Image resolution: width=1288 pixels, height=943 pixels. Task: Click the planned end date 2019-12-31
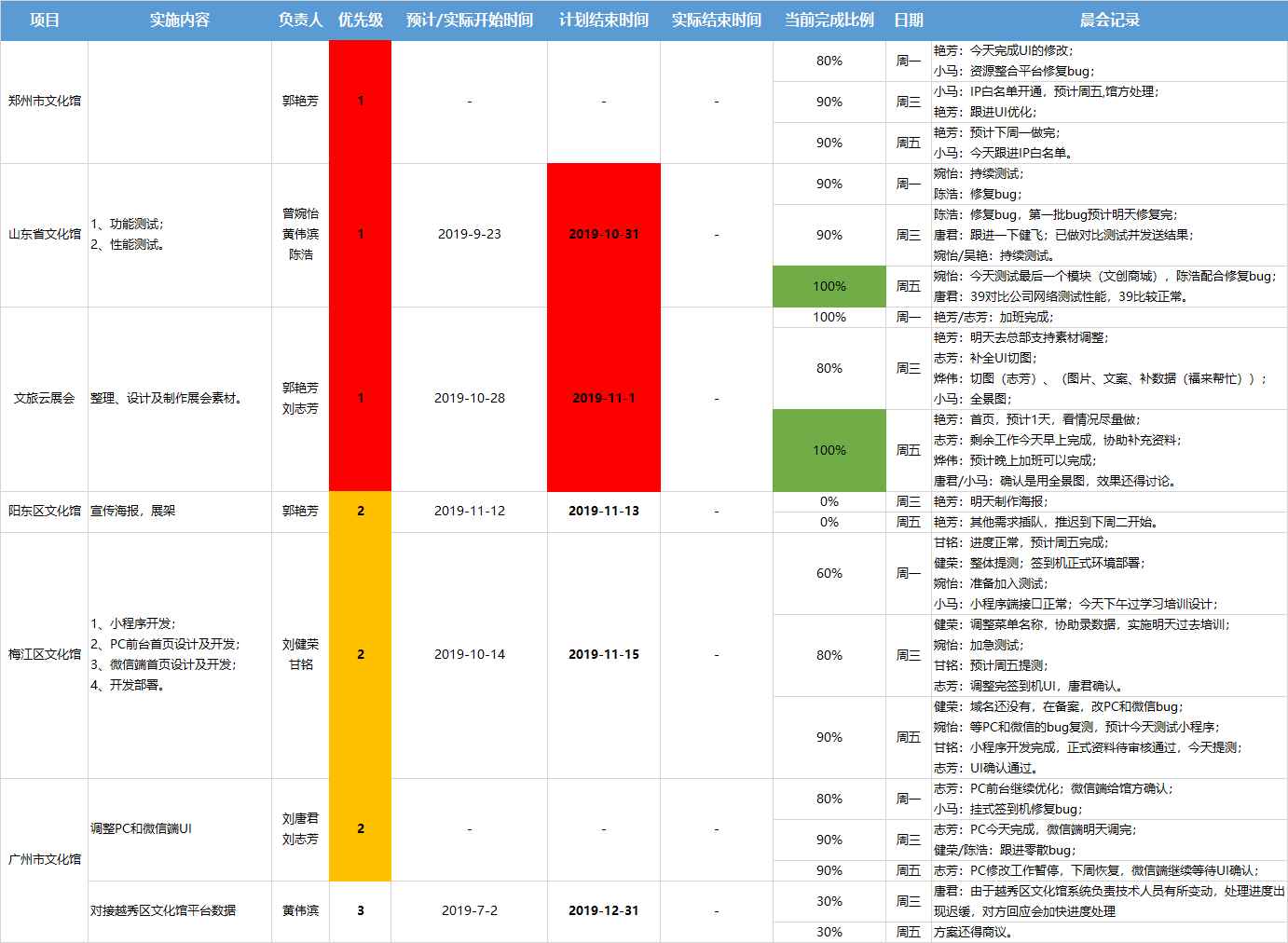604,911
